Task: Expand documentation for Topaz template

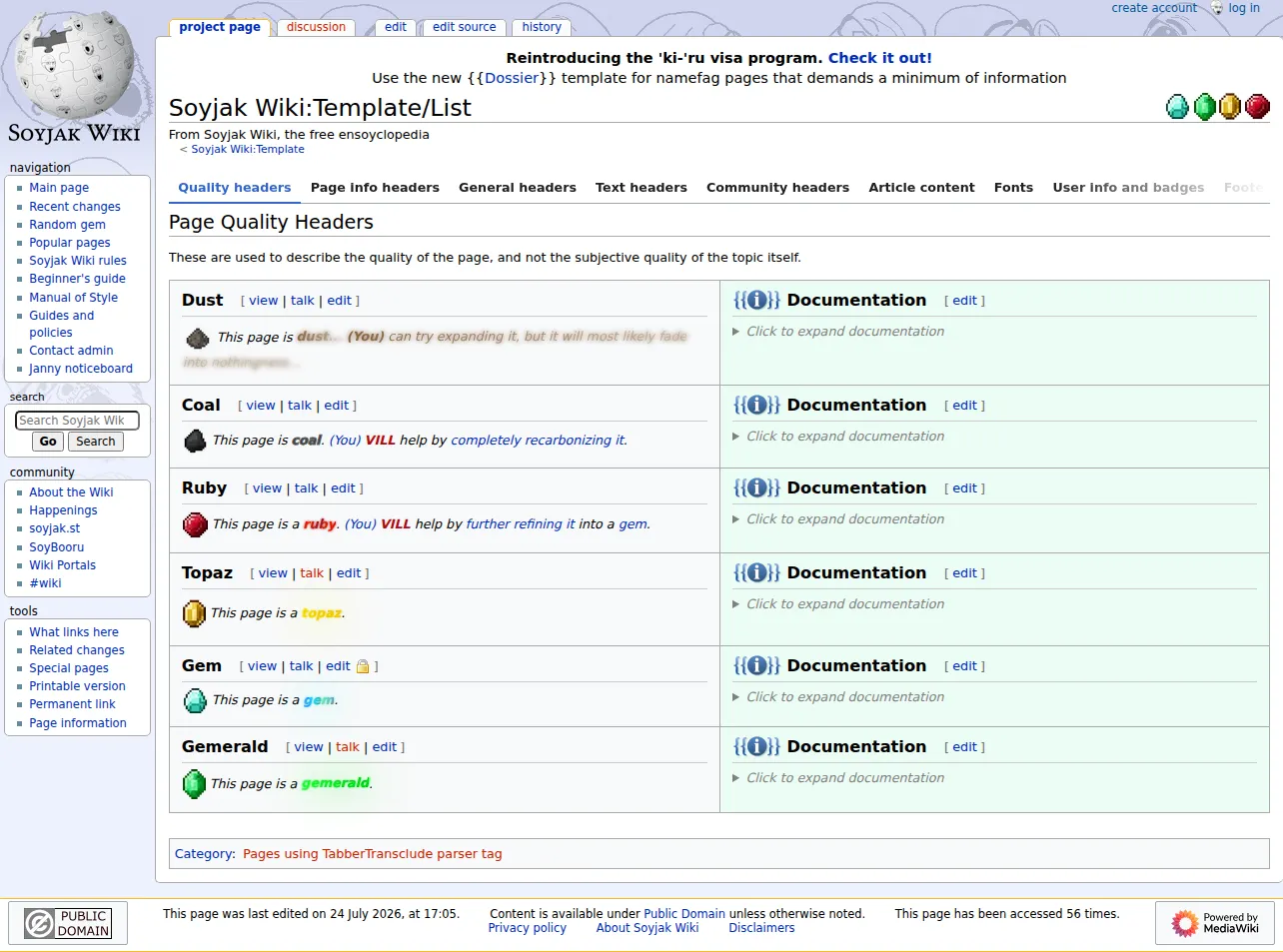Action: click(x=838, y=604)
